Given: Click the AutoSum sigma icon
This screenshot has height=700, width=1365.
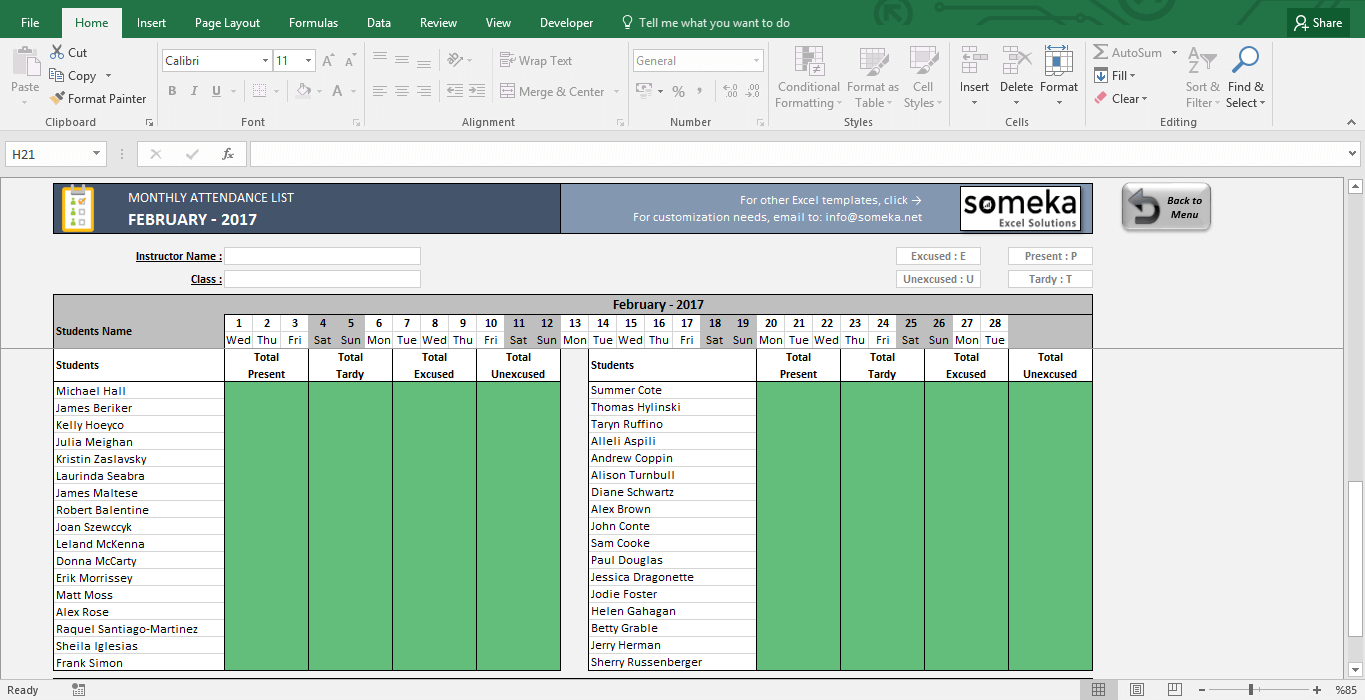Looking at the screenshot, I should (x=1101, y=53).
